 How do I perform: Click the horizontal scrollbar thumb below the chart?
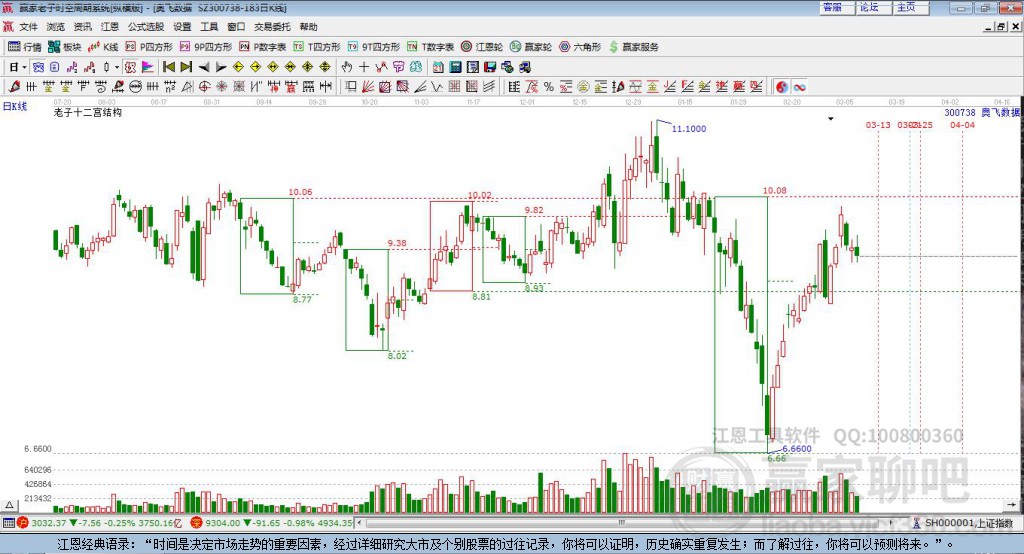(620, 523)
